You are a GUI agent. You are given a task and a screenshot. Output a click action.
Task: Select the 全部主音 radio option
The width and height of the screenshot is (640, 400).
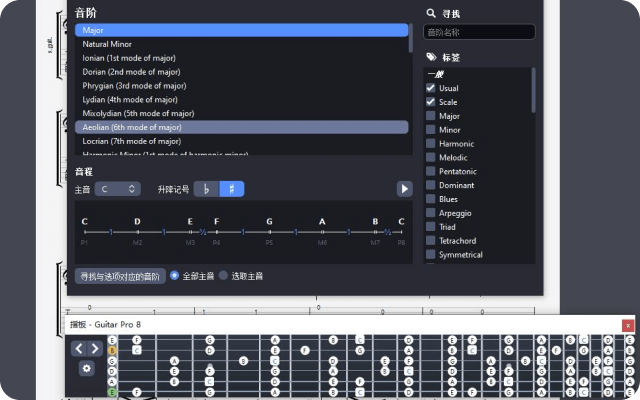175,275
